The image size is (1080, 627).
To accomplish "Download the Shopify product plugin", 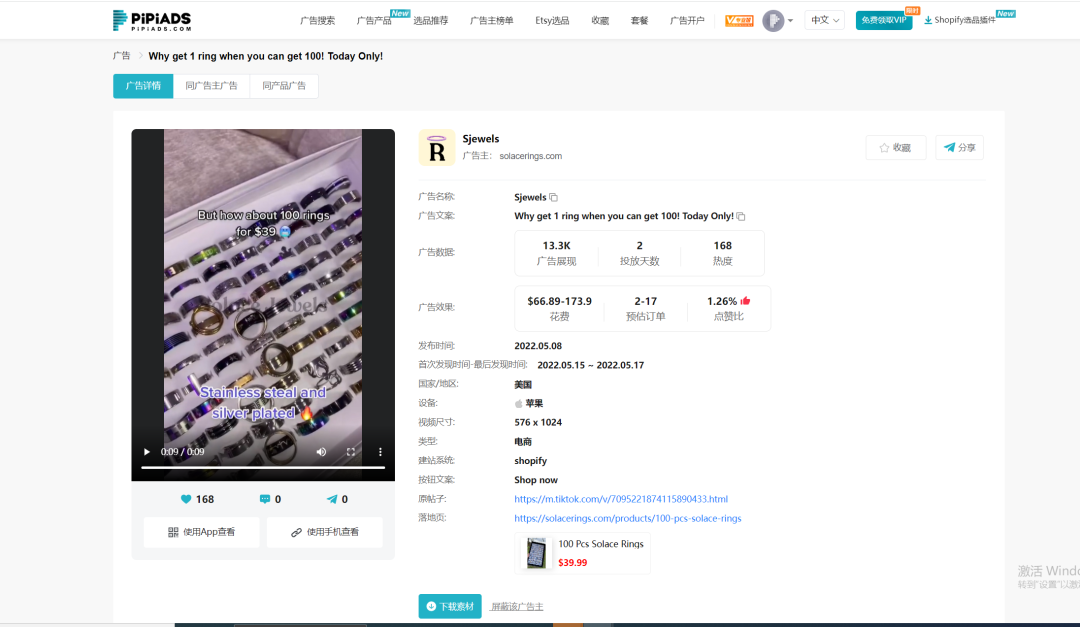I will [x=959, y=20].
